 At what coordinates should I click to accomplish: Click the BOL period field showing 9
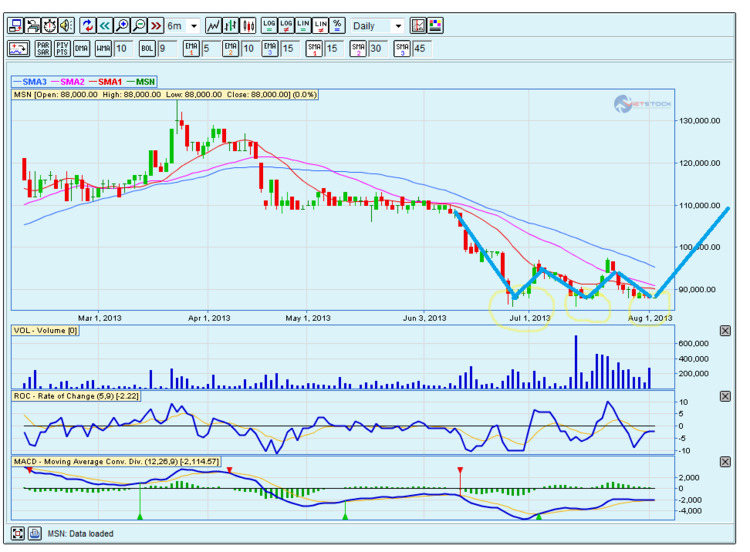click(x=167, y=48)
